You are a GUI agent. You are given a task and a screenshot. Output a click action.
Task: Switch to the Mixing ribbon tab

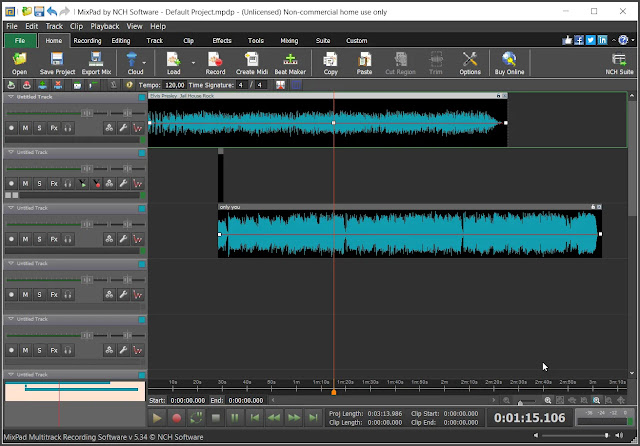(289, 40)
